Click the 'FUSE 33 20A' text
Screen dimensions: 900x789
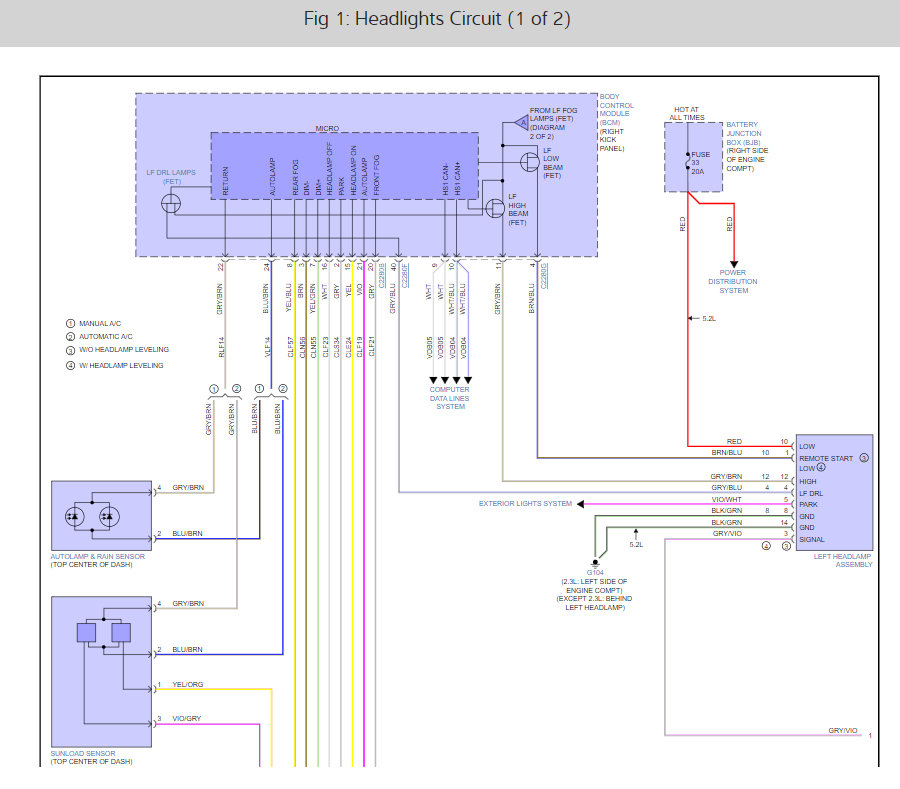point(700,163)
